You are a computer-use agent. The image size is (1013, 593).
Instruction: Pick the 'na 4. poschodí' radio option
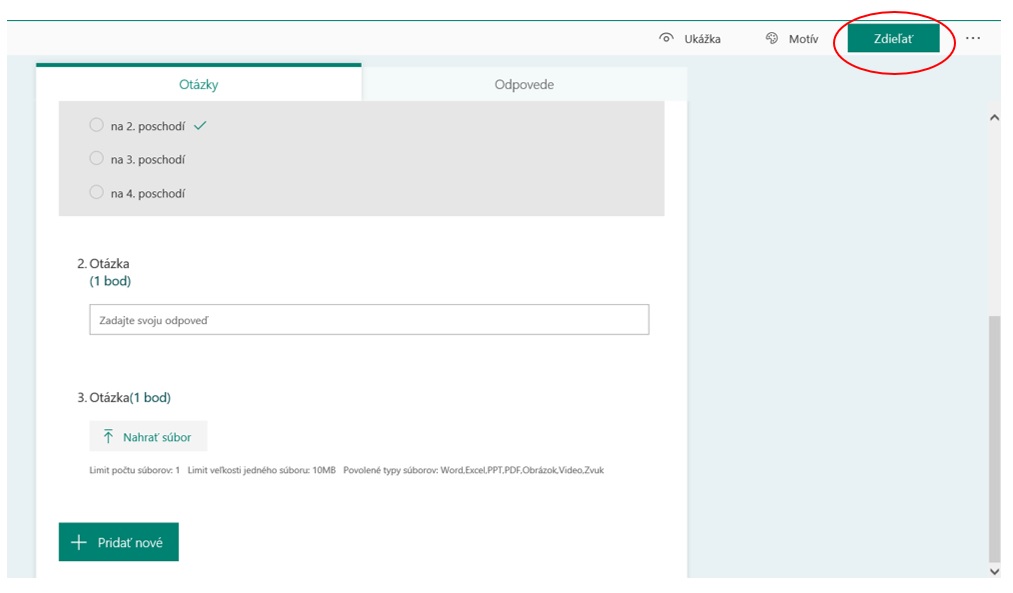pos(96,193)
